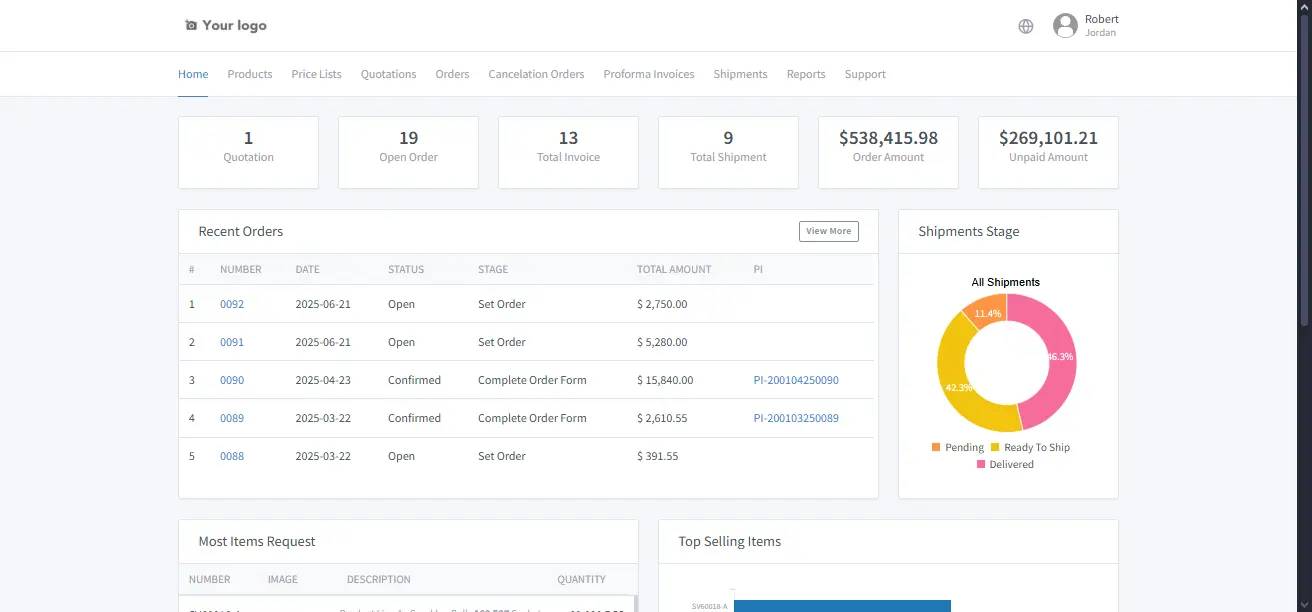The height and width of the screenshot is (612, 1312).
Task: Open order number 0089
Action: 231,418
